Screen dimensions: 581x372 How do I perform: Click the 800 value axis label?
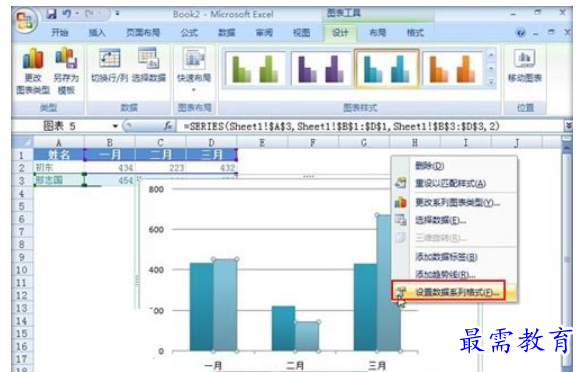click(x=156, y=189)
